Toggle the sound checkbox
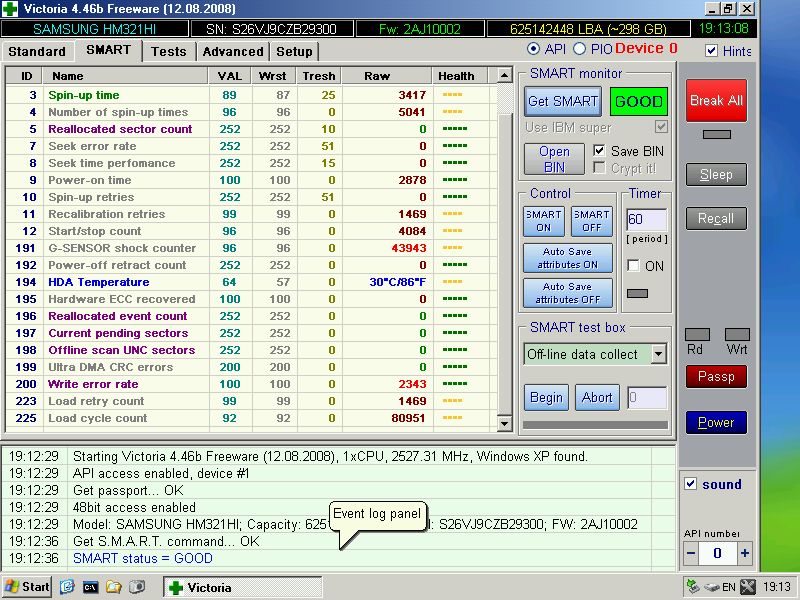The width and height of the screenshot is (800, 600). 690,484
